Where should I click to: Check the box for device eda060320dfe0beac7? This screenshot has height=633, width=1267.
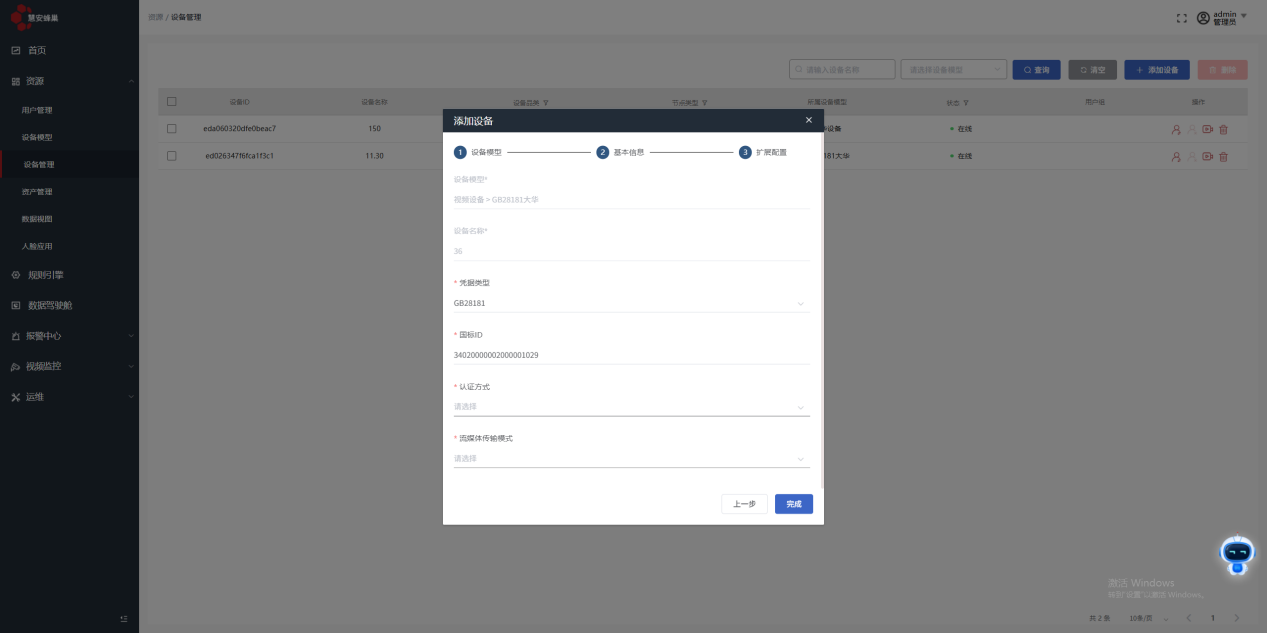[x=172, y=129]
